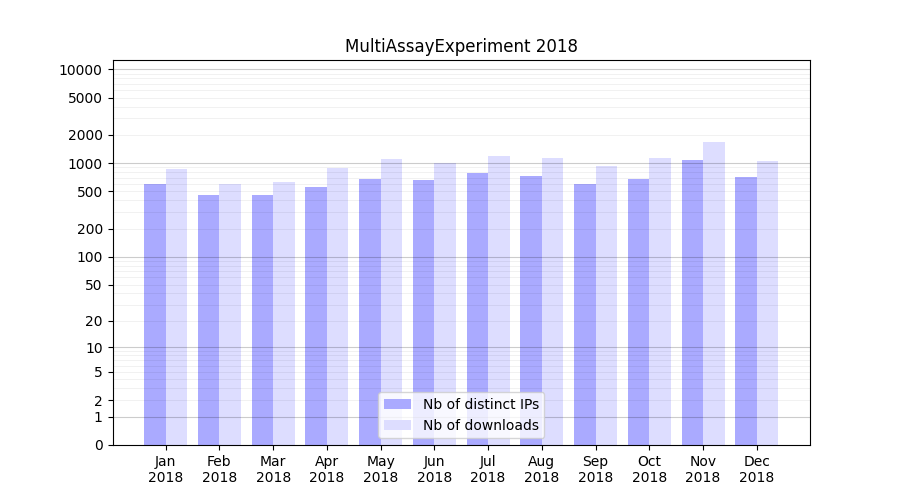Select the Nb of distinct IPs legend label
The image size is (900, 500).
pyautogui.click(x=480, y=404)
